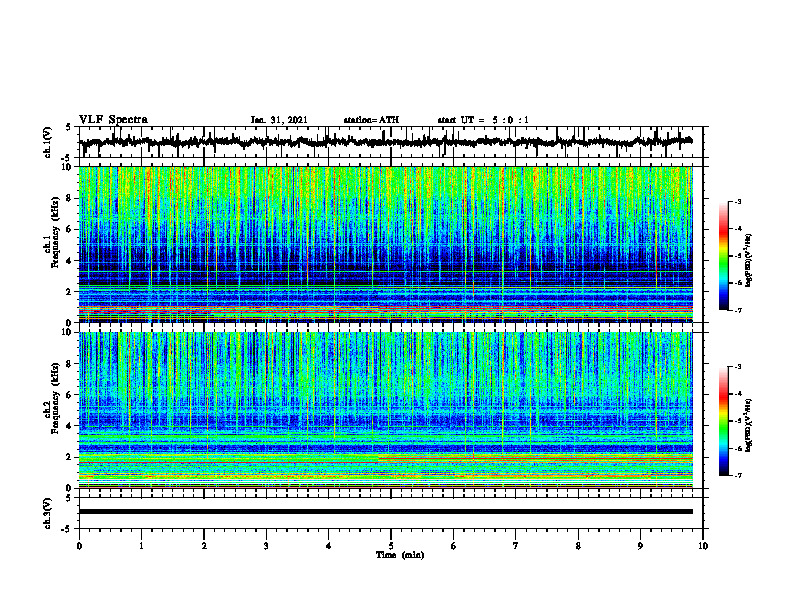This screenshot has width=792, height=612.
Task: Click time axis tick label "3"
Action: [x=266, y=546]
